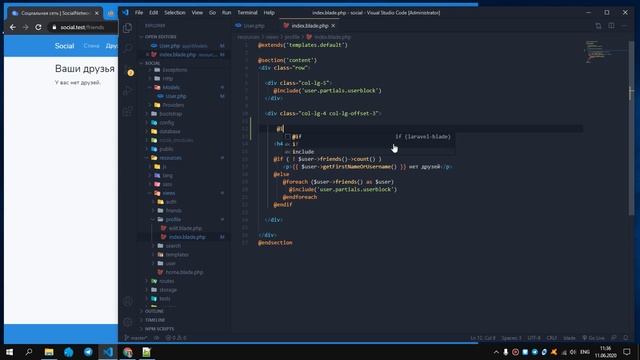Open UTF-8 encoding selector in status bar
640x360 pixels.
533,338
